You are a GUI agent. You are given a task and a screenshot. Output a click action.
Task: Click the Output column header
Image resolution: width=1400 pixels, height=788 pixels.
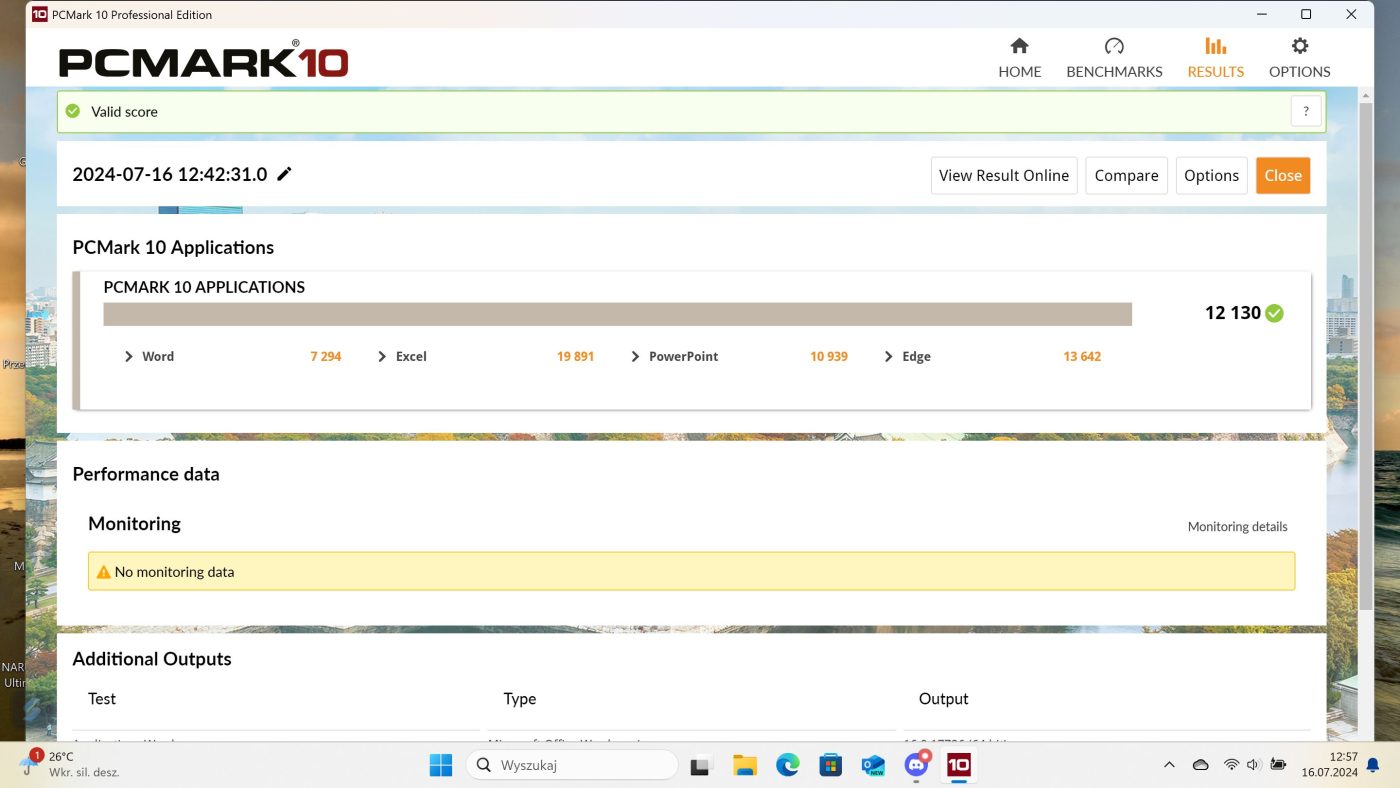(x=943, y=698)
